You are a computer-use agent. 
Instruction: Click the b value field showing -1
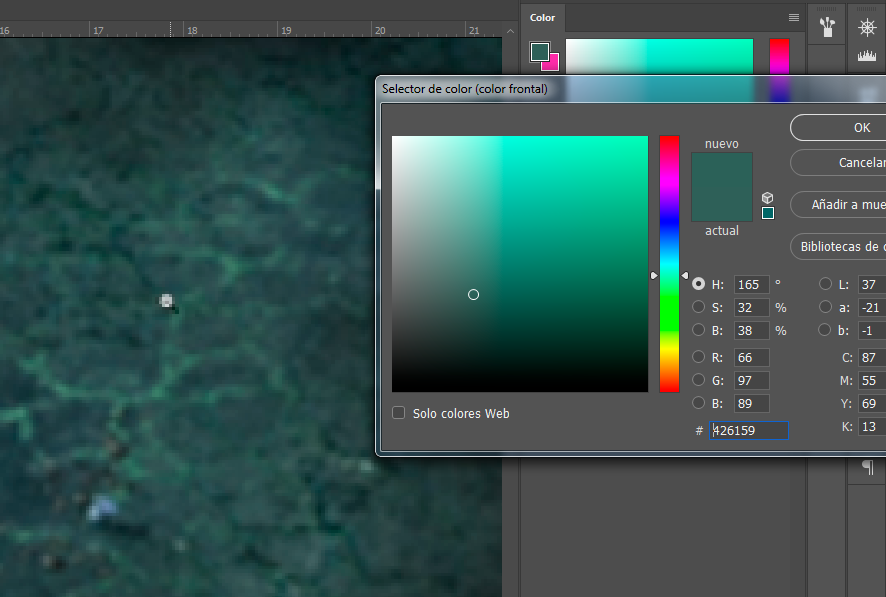click(872, 330)
